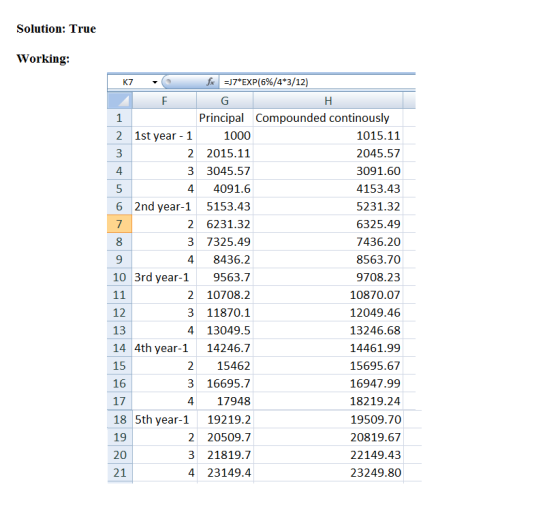This screenshot has height=523, width=560.
Task: Click the cell with value 2015.11
Action: click(225, 153)
